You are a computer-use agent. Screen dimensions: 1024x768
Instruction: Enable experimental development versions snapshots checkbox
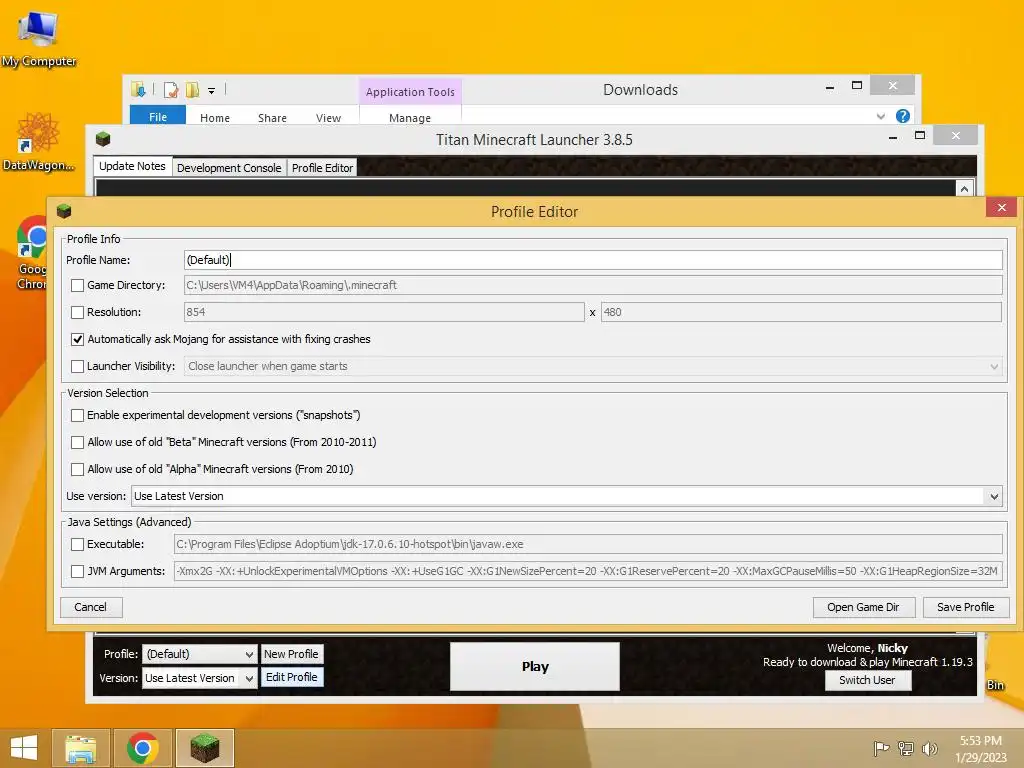[x=78, y=415]
